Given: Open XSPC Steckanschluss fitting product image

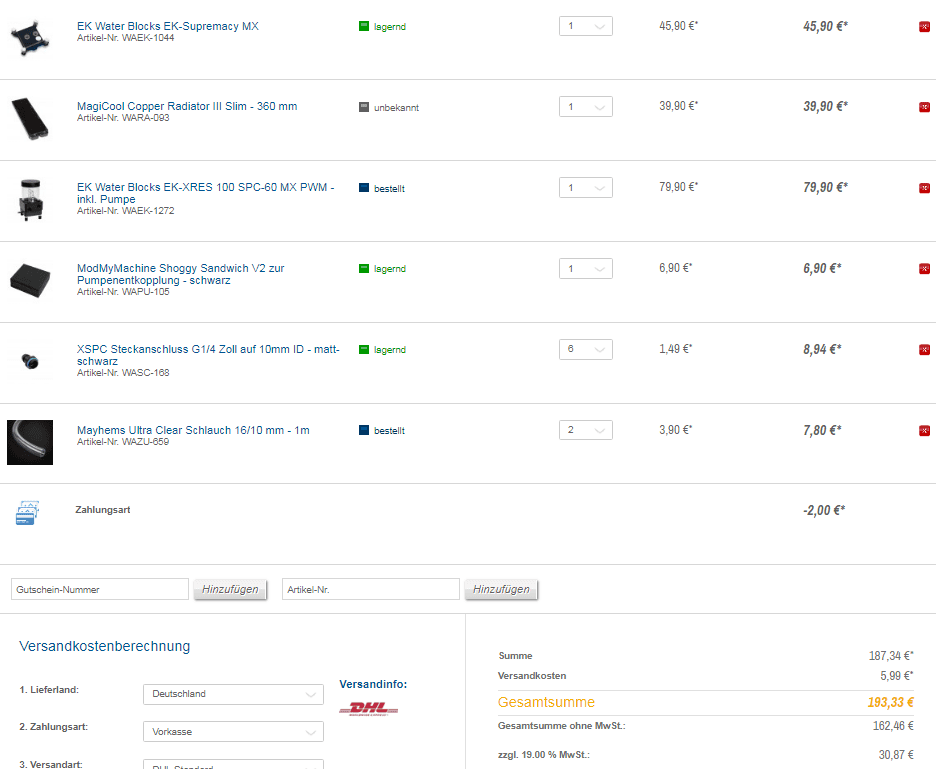Looking at the screenshot, I should click(30, 361).
